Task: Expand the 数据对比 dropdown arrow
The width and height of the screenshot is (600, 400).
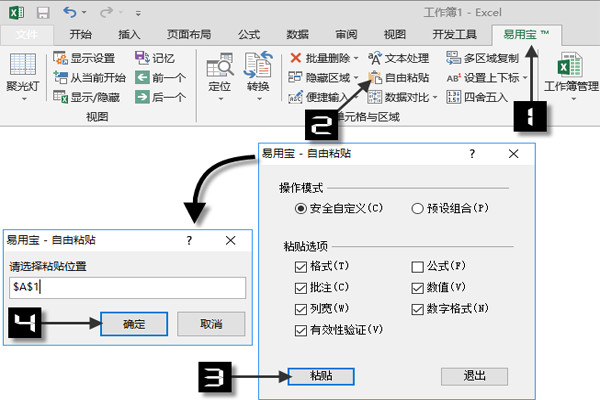Action: [435, 98]
